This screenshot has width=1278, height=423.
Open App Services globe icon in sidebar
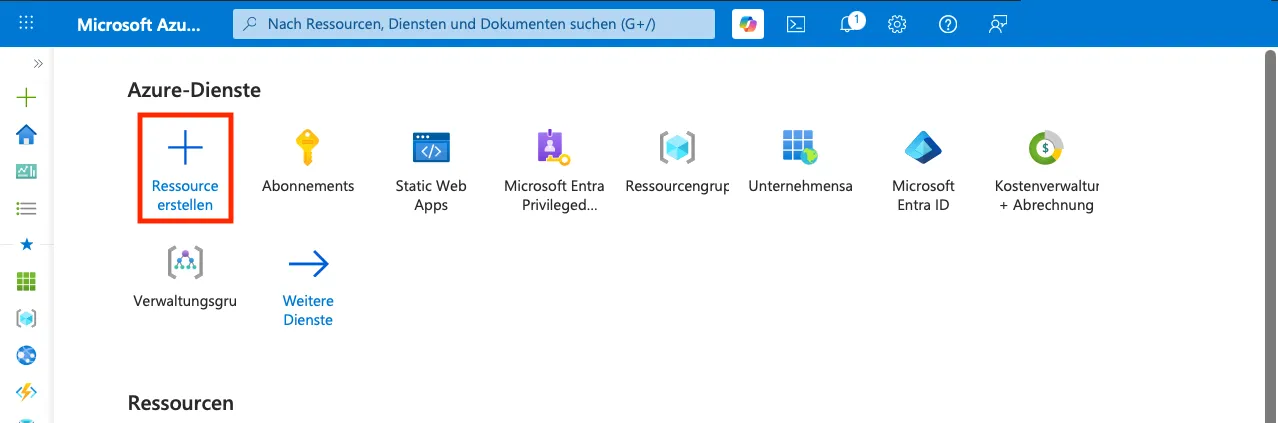click(27, 355)
